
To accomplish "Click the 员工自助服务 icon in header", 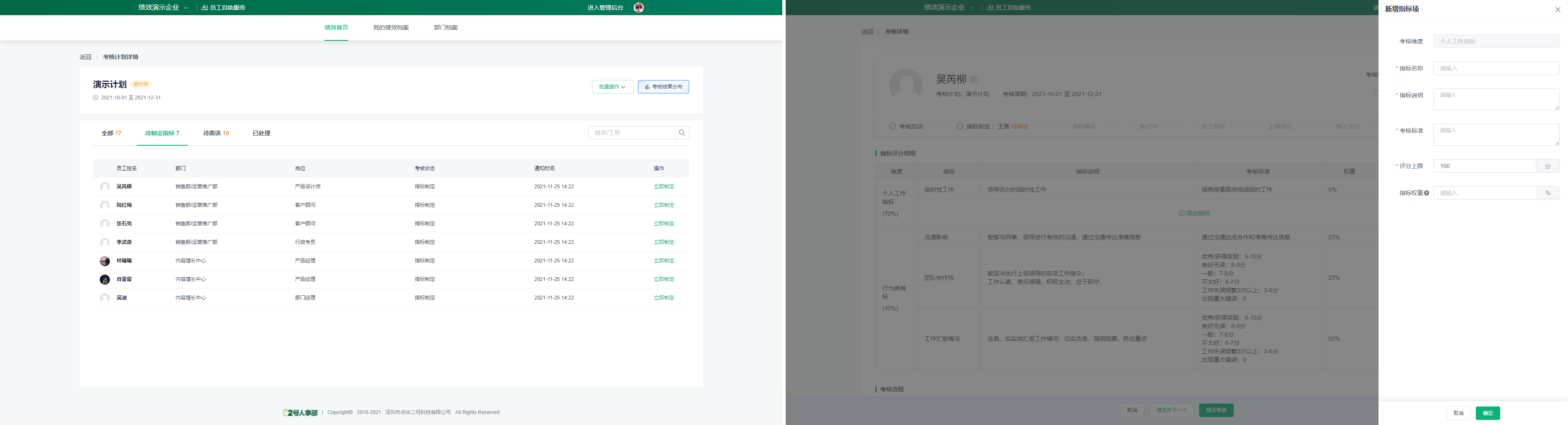I will pyautogui.click(x=205, y=8).
